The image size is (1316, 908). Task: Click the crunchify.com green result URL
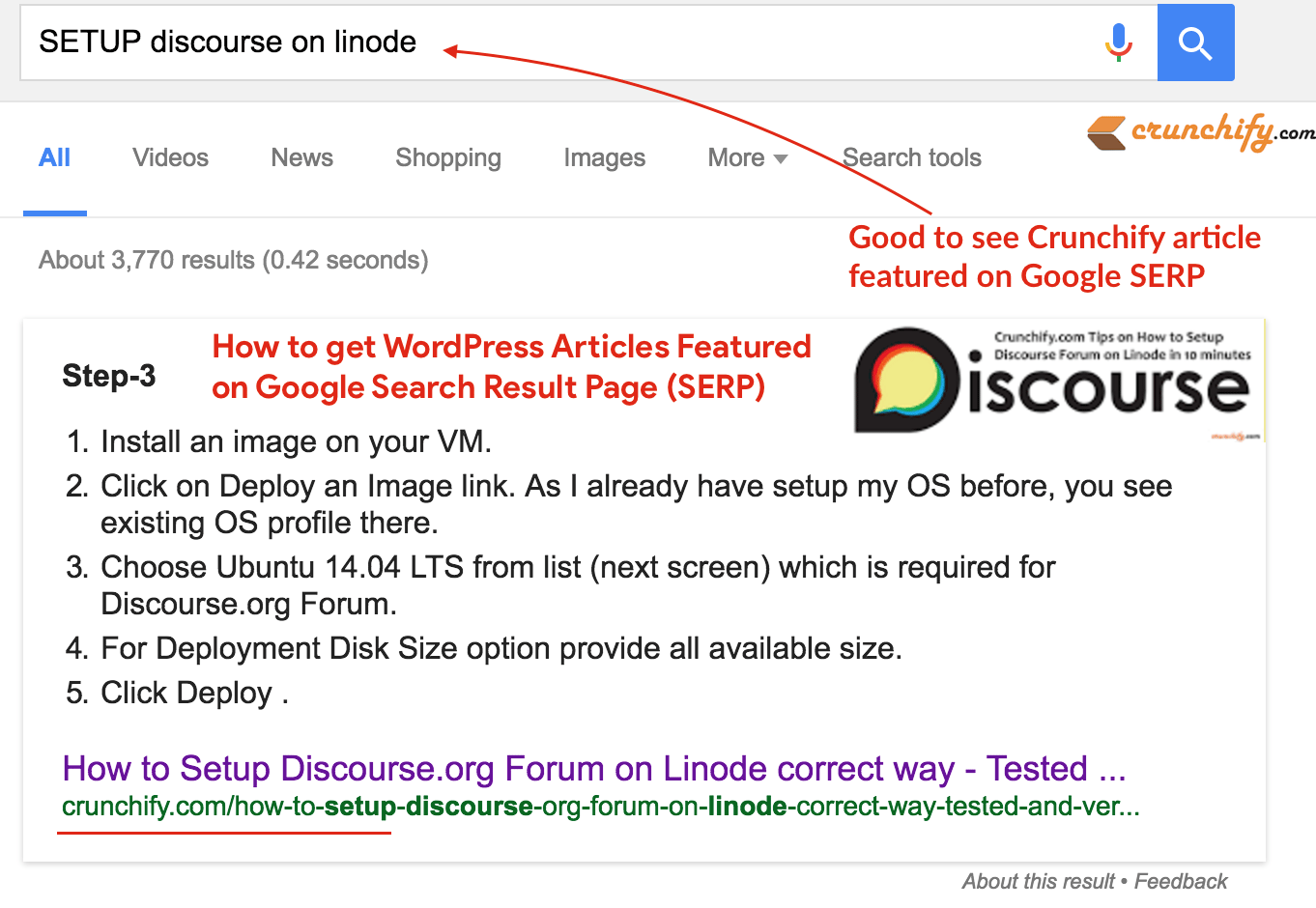click(x=601, y=806)
